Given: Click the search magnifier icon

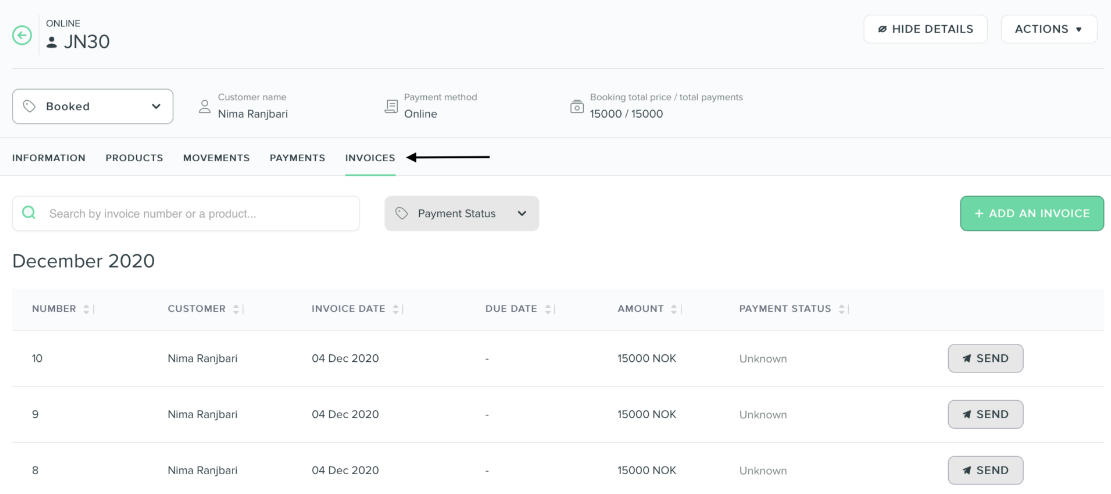Looking at the screenshot, I should pos(29,213).
